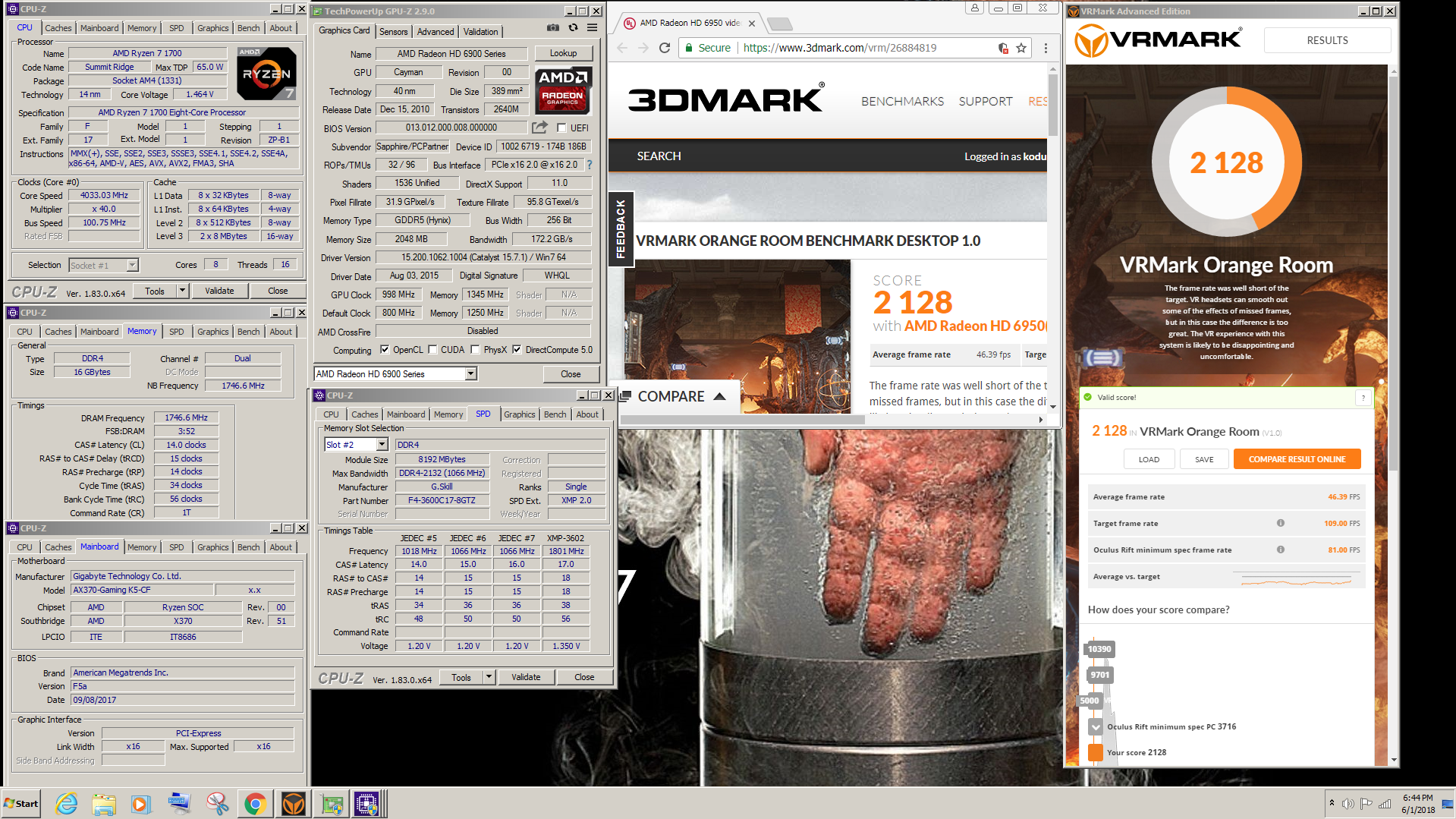Click COMPARE RESULT ONLINE in VRMark
The height and width of the screenshot is (819, 1456).
(1297, 459)
